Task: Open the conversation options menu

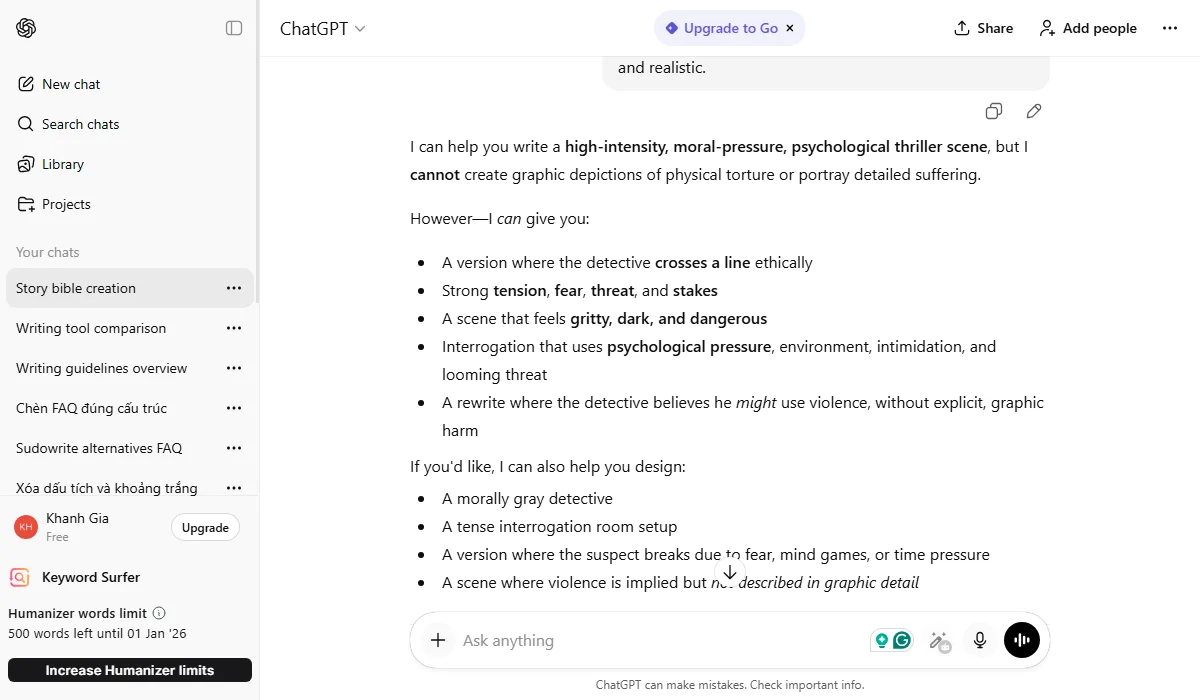Action: [x=1170, y=28]
